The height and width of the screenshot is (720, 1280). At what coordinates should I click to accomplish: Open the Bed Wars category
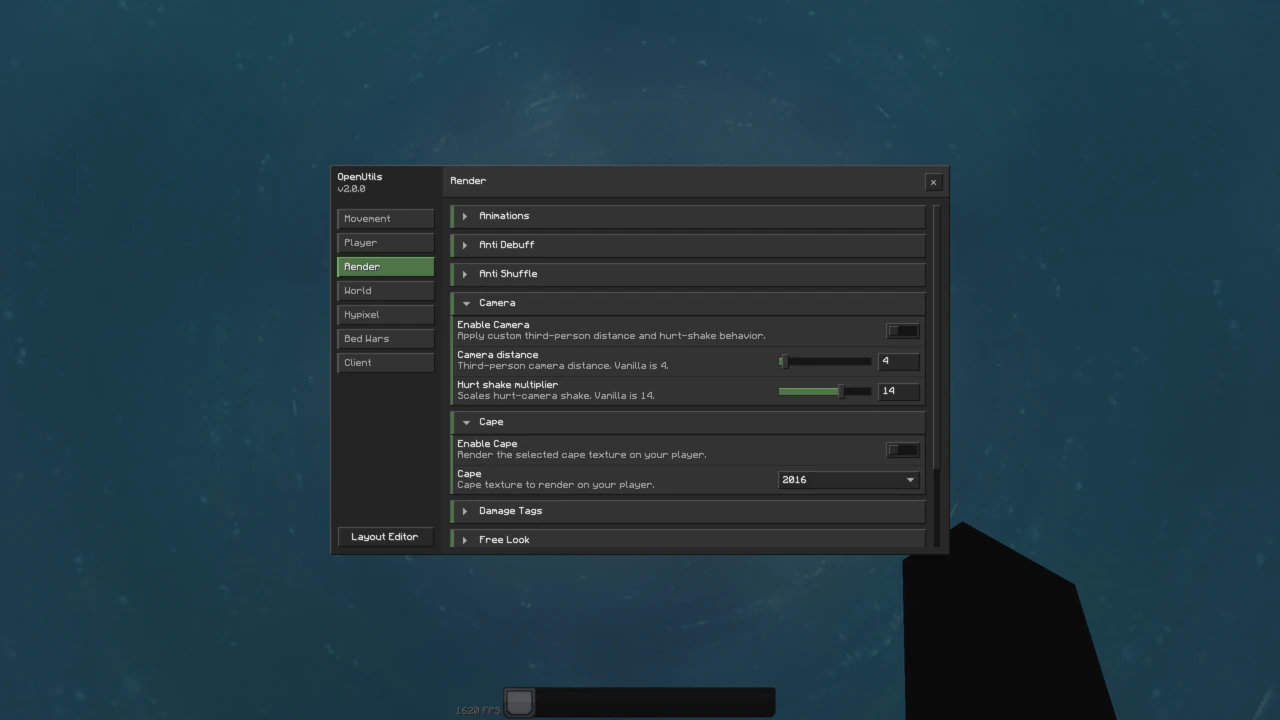(x=385, y=339)
